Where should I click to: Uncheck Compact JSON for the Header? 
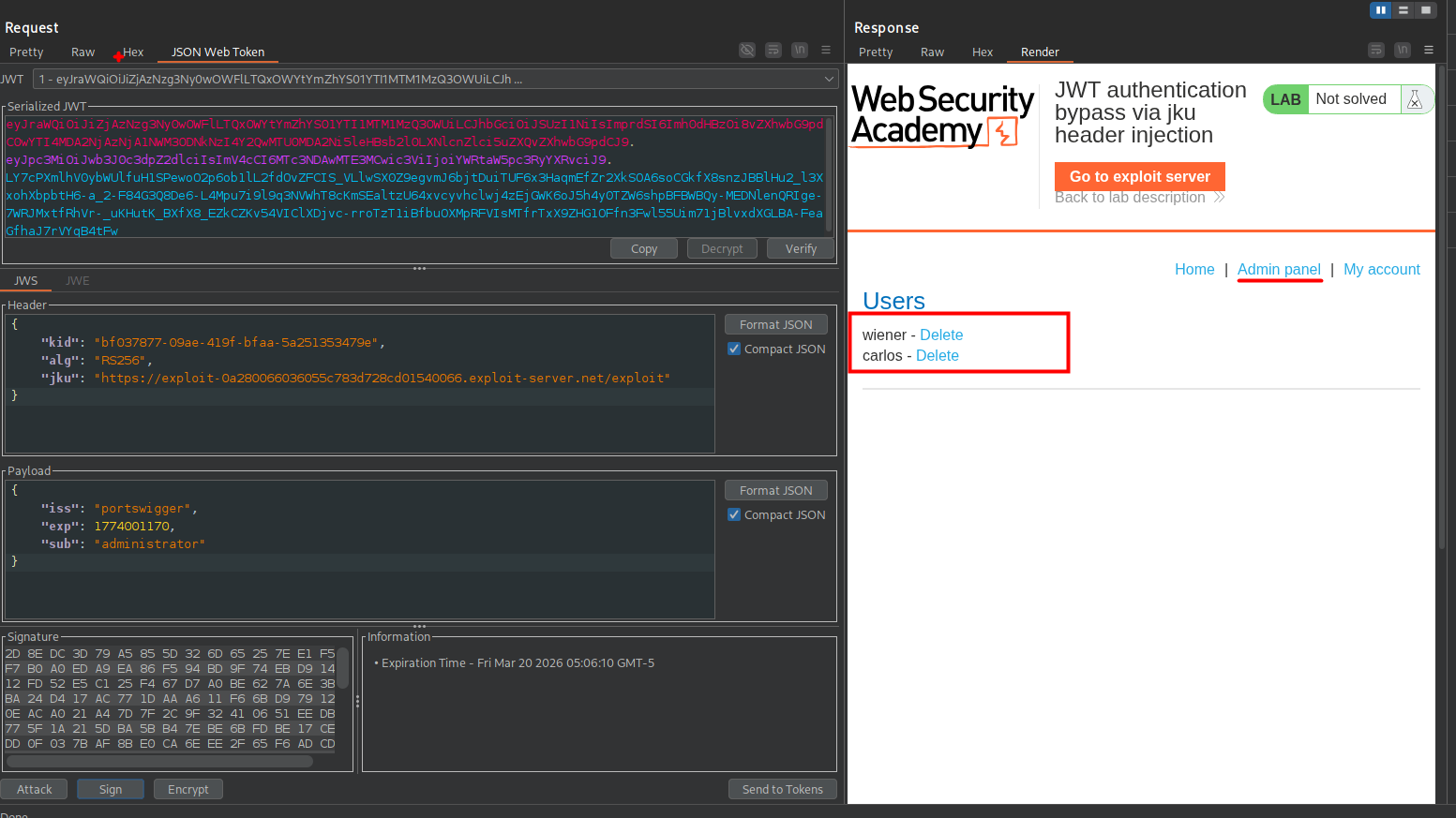[x=734, y=350]
